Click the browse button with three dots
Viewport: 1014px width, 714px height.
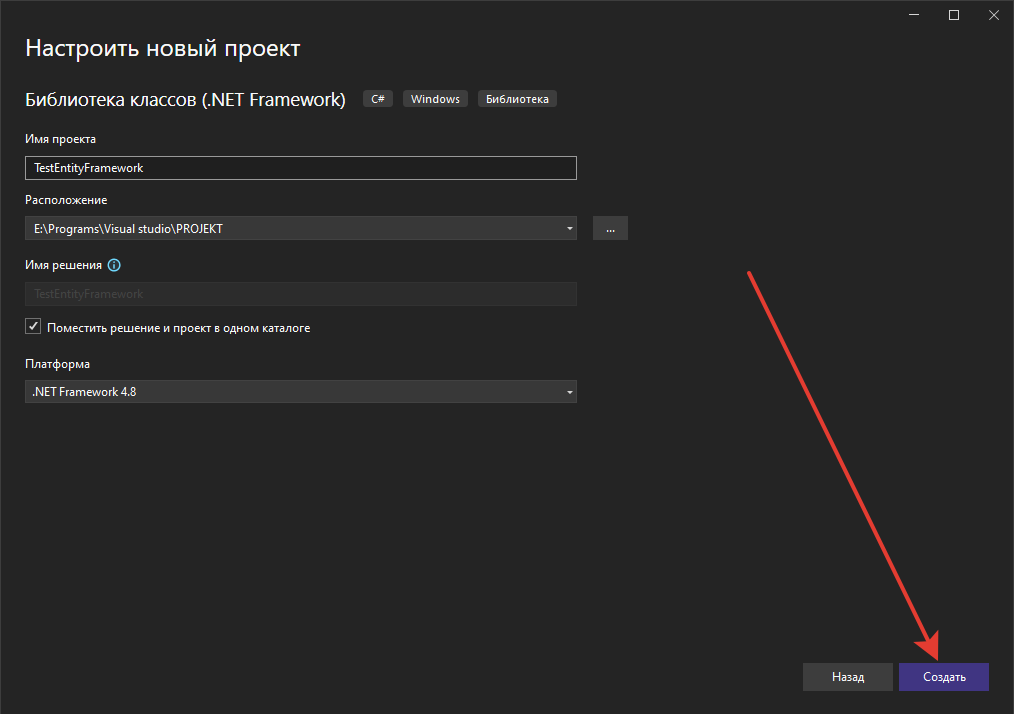click(610, 228)
